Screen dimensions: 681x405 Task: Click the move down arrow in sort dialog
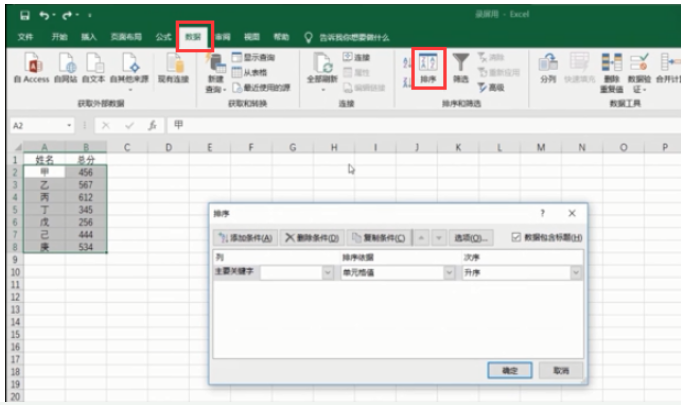coord(439,238)
